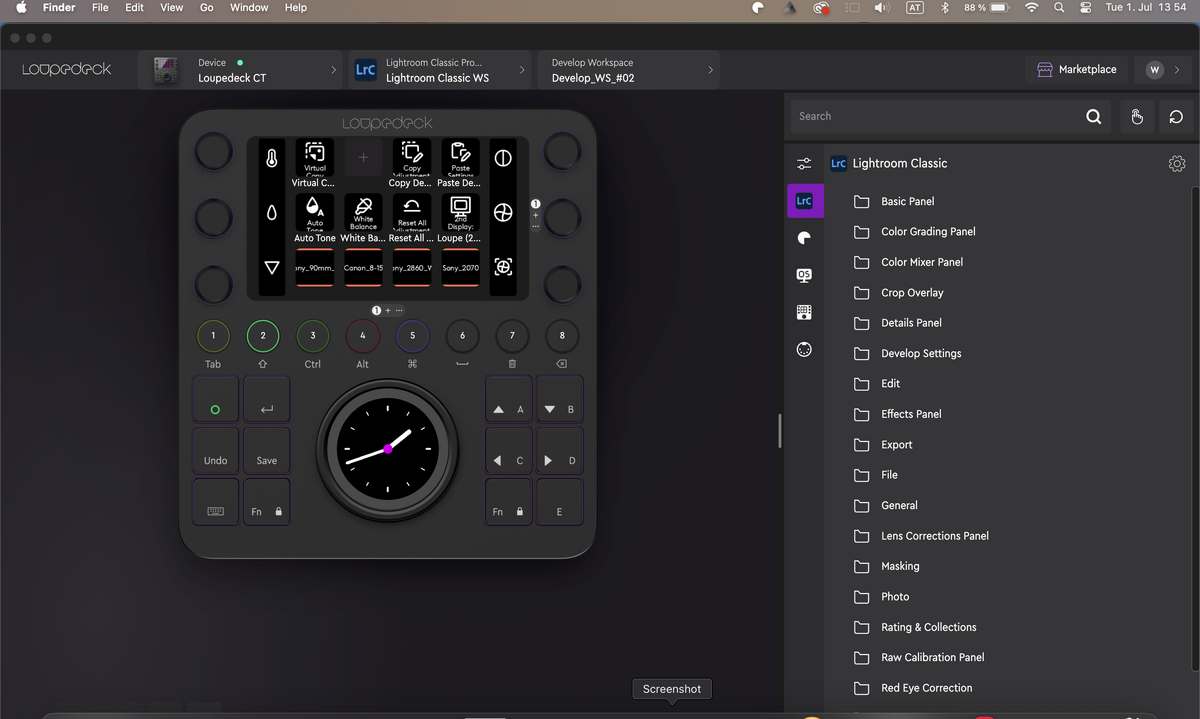Open the round face sidebar icon
The height and width of the screenshot is (719, 1200).
tap(804, 349)
